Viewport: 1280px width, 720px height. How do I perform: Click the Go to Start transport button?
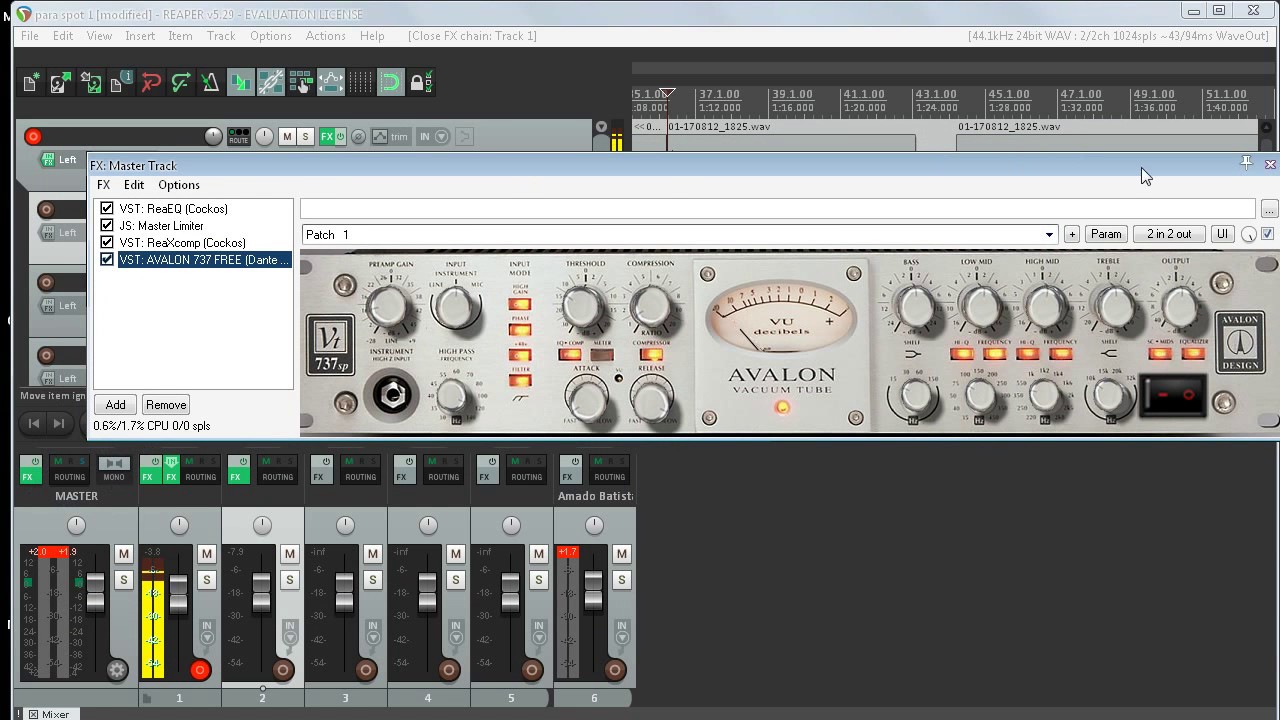point(33,423)
